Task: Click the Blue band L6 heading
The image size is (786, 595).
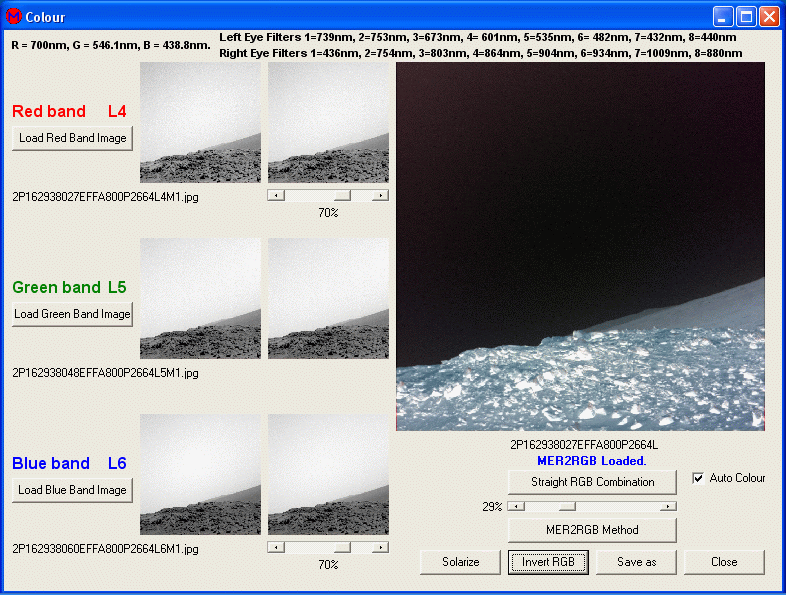Action: 69,463
